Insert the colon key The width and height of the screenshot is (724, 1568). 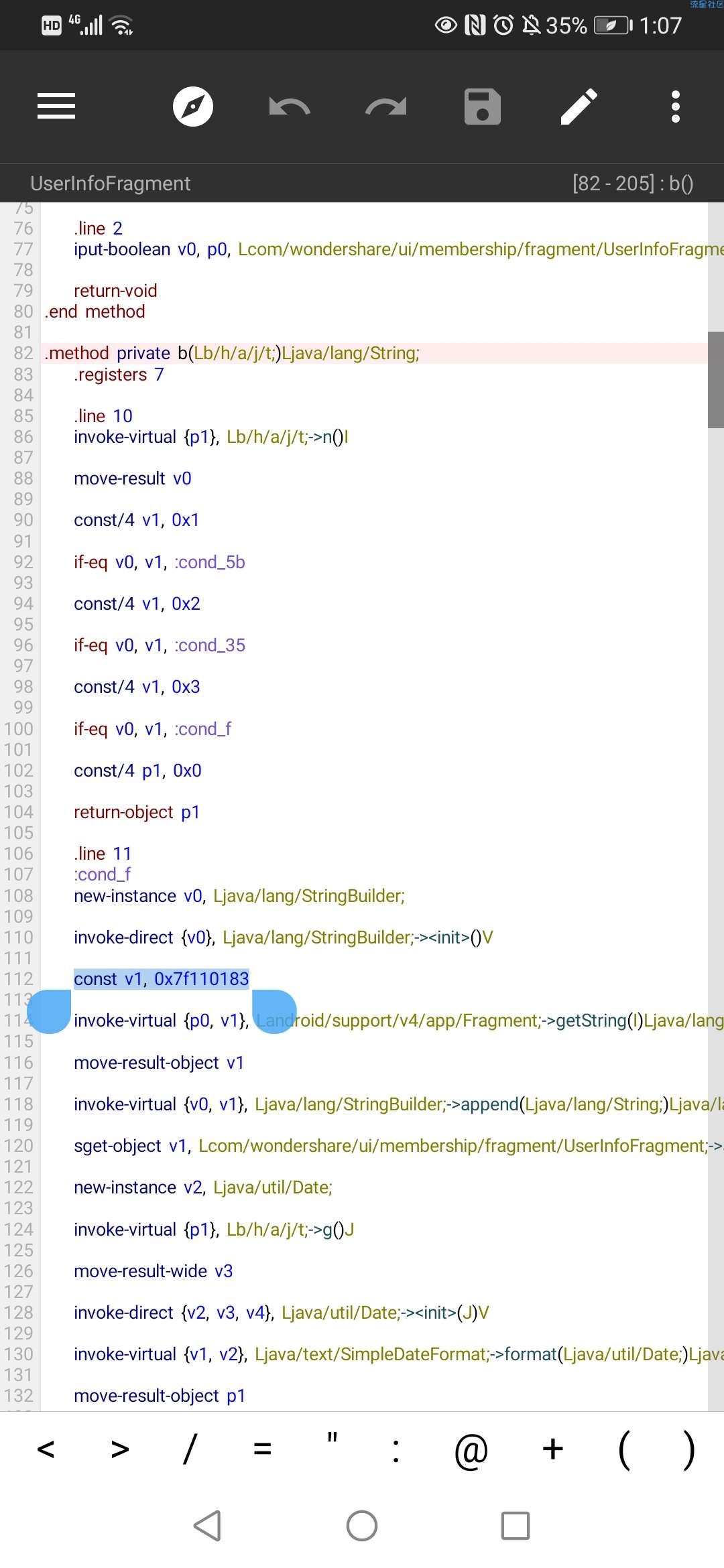(396, 1451)
